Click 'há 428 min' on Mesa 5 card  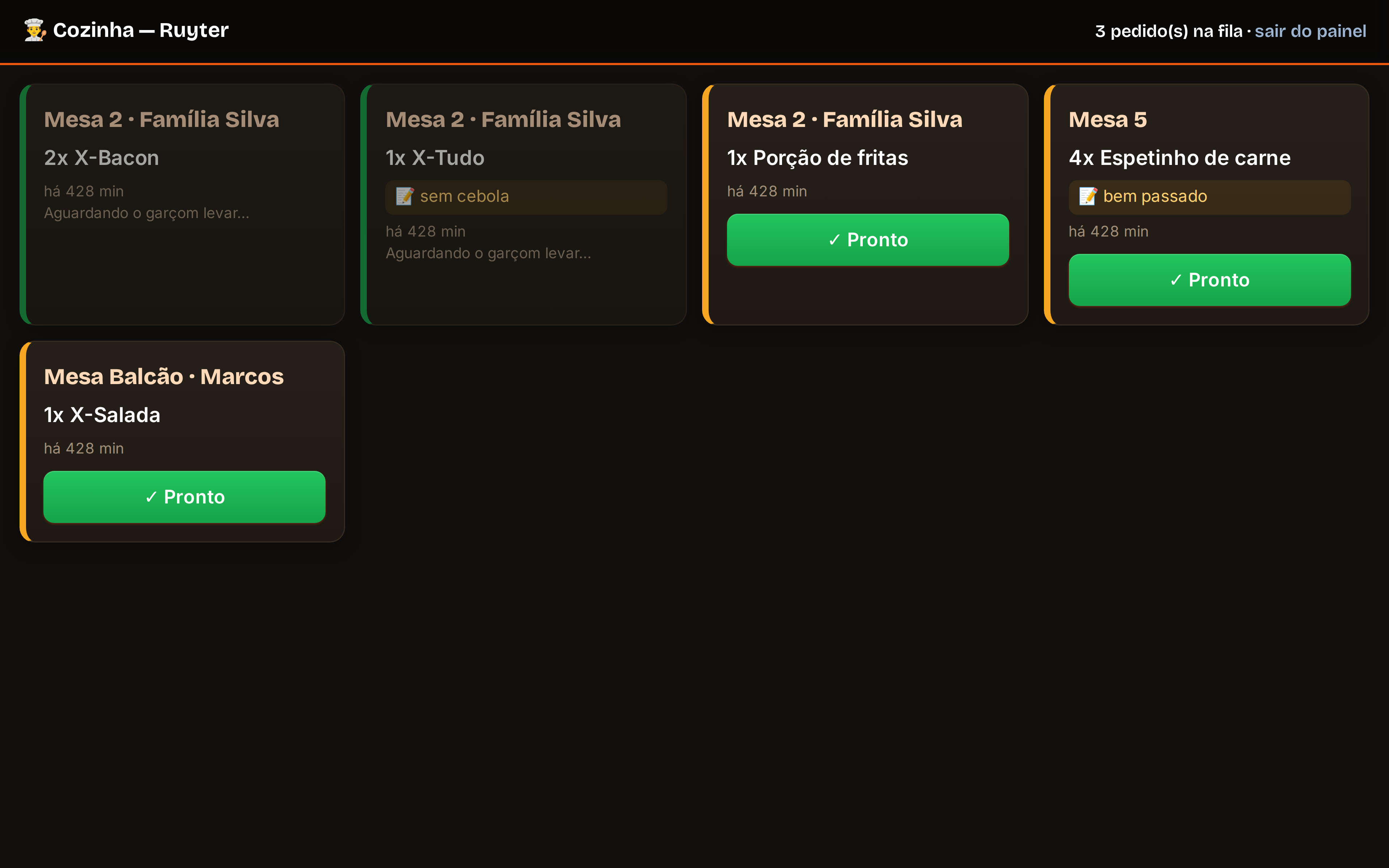(x=1108, y=231)
